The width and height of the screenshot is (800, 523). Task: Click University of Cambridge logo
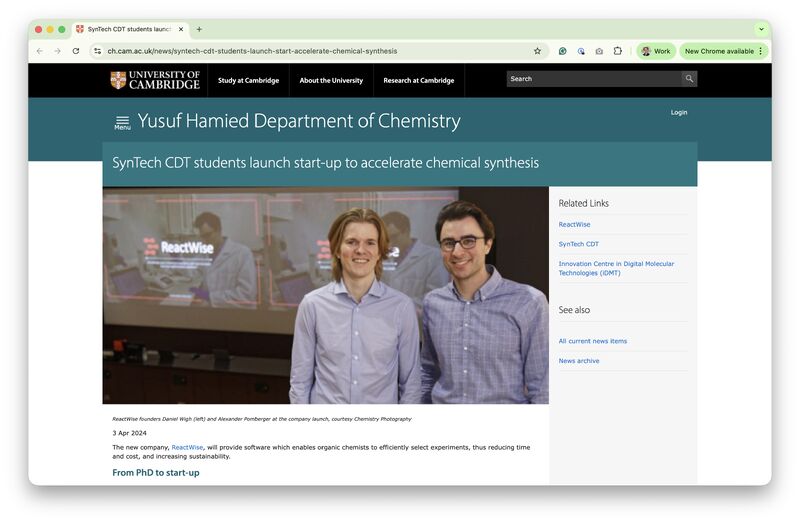pyautogui.click(x=155, y=80)
